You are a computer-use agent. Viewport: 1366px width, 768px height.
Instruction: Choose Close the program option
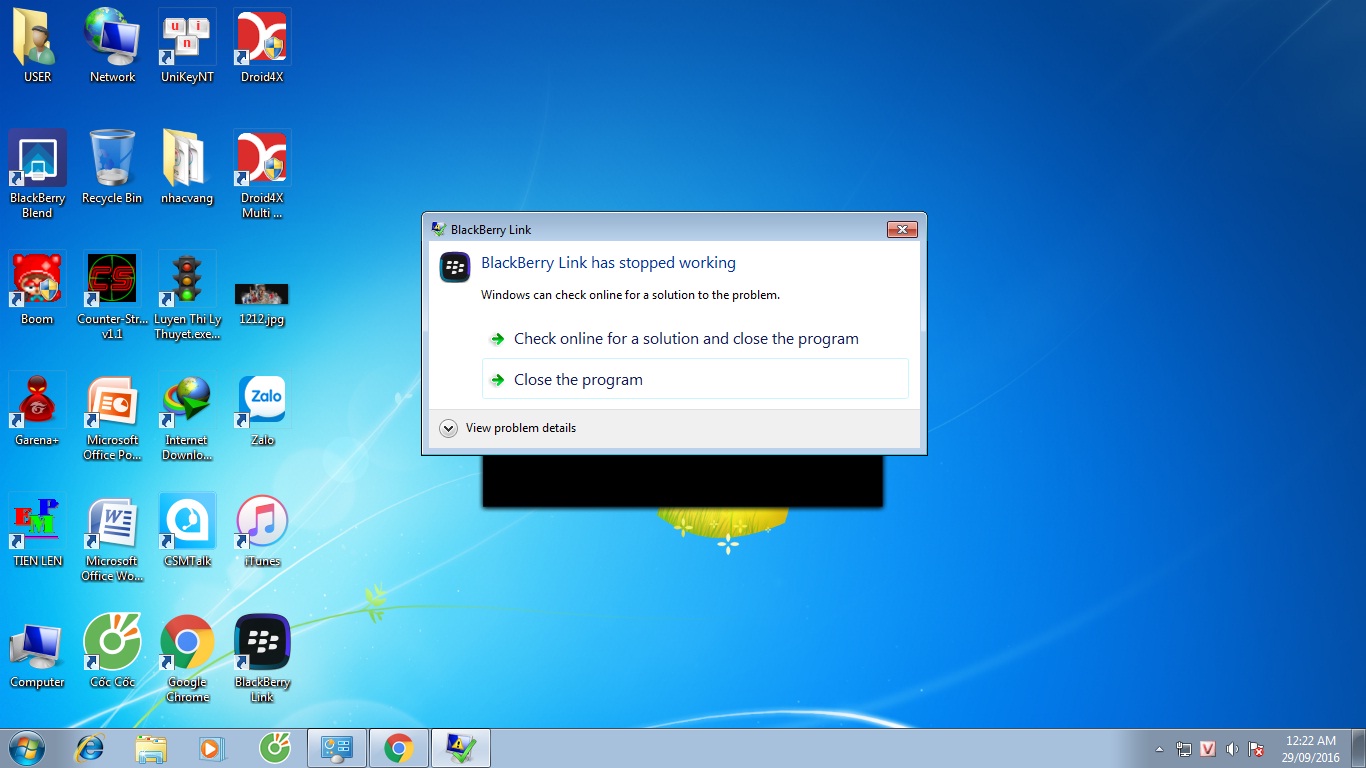[695, 379]
